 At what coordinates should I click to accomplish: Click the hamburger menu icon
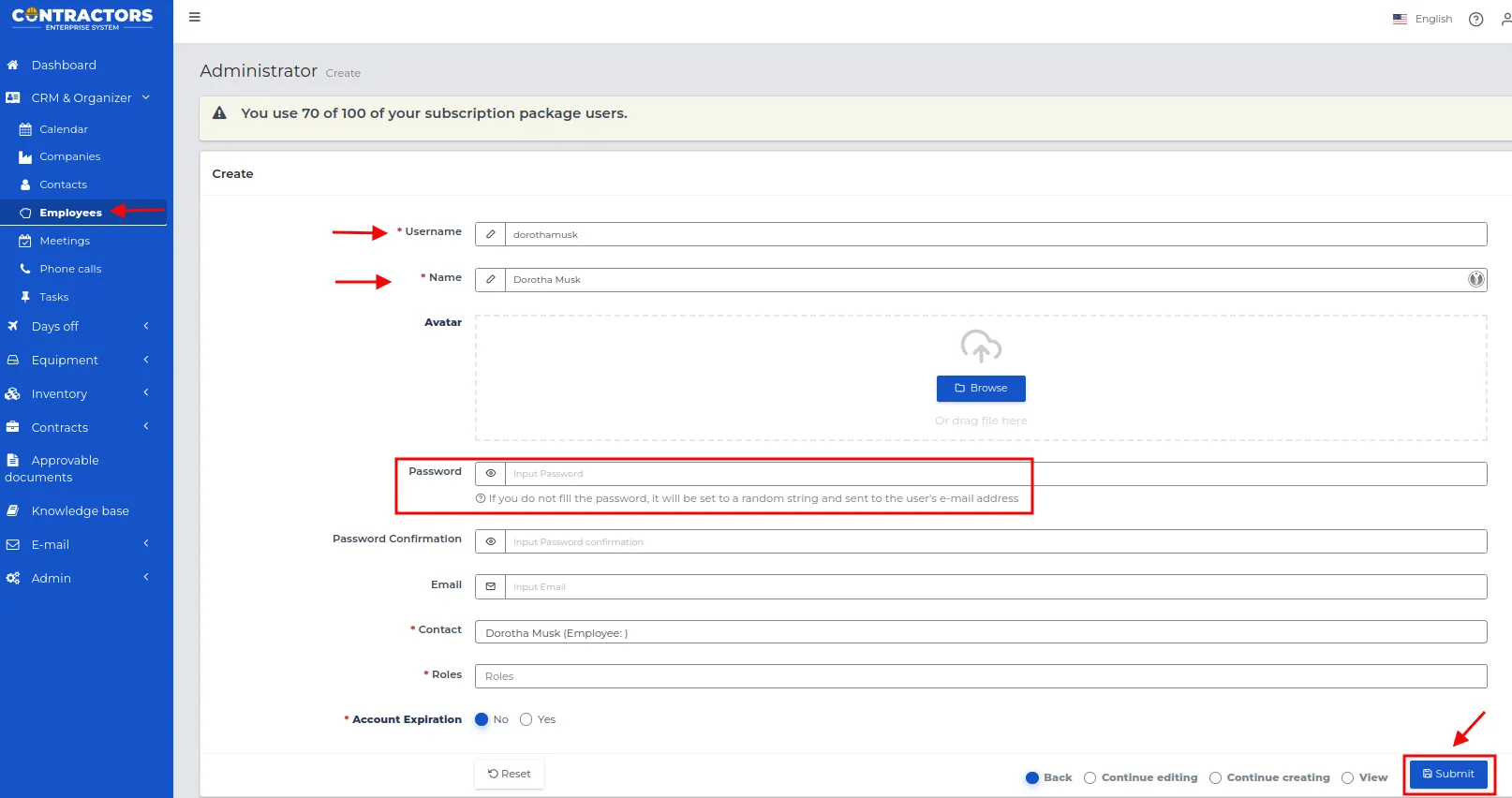point(195,17)
